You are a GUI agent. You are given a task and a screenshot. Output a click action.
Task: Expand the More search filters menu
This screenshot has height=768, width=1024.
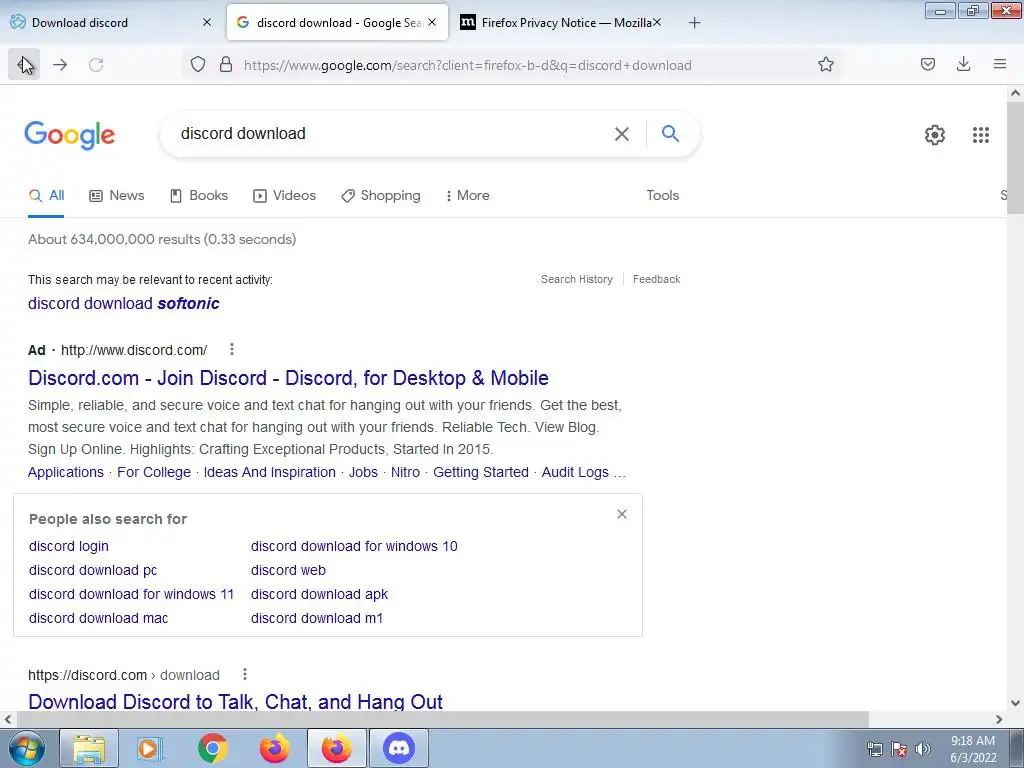468,195
